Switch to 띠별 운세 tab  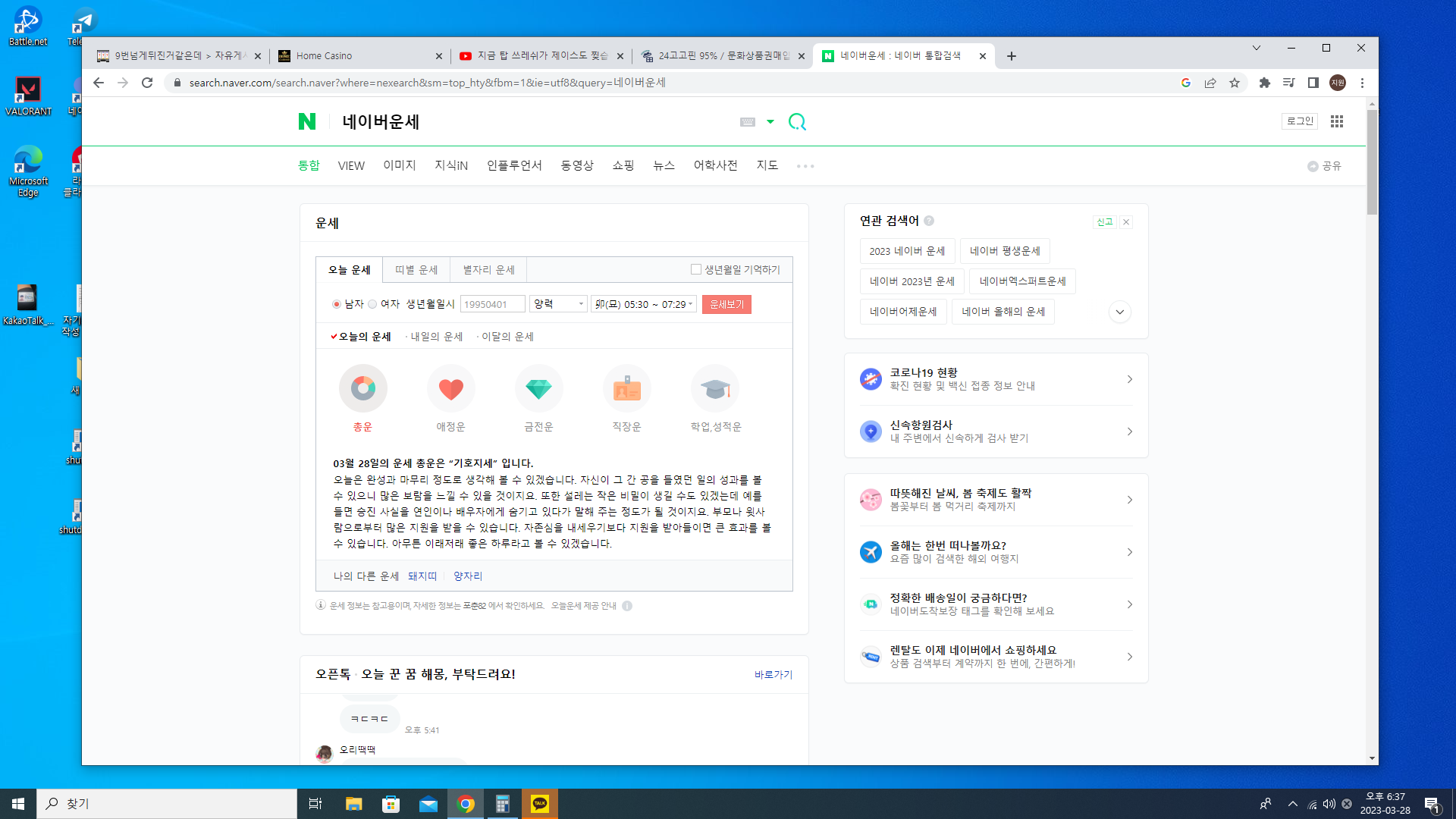(416, 270)
